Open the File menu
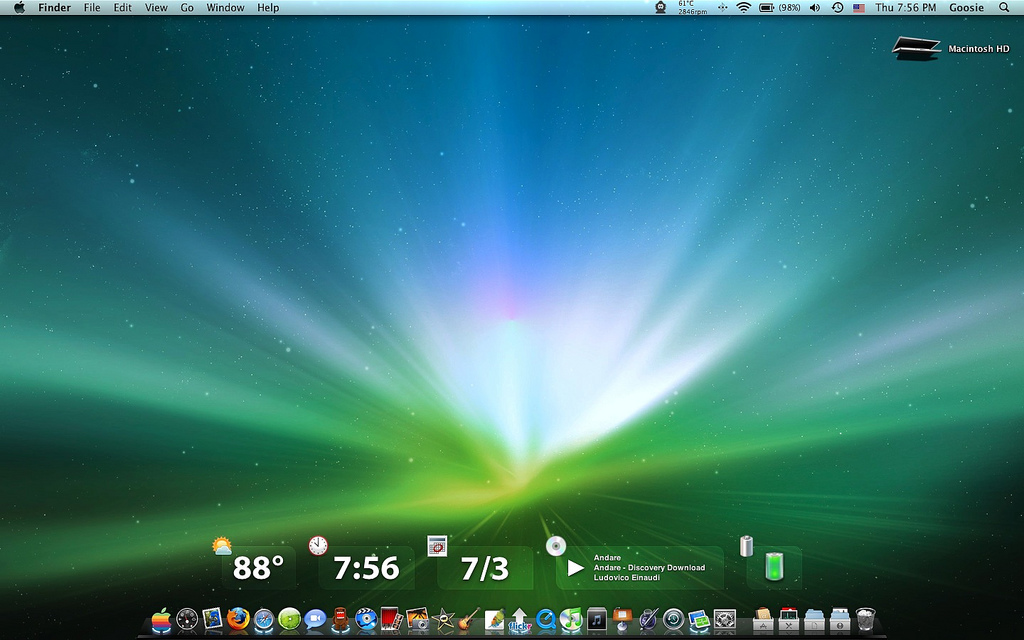Viewport: 1024px width, 640px height. (x=92, y=8)
